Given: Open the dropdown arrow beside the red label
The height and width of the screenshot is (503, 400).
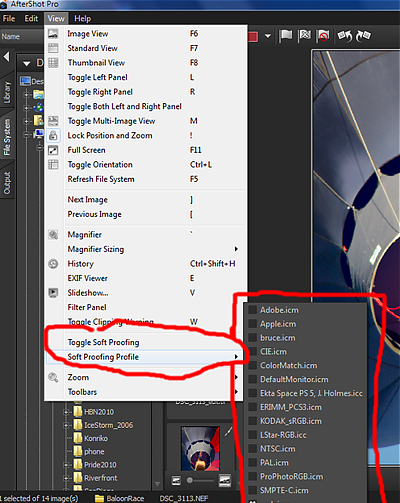Looking at the screenshot, I should click(268, 36).
